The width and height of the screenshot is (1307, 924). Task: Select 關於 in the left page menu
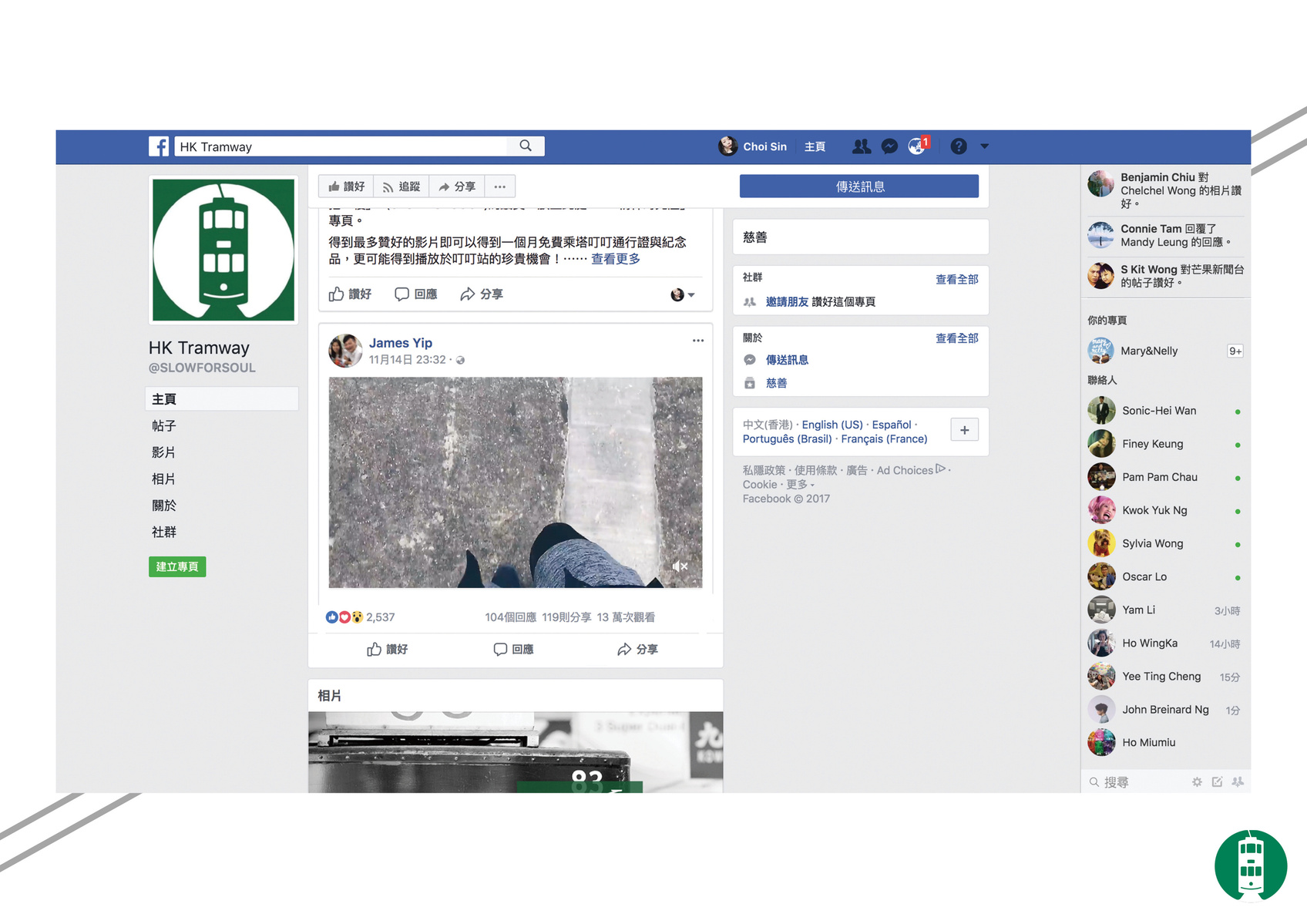point(164,506)
